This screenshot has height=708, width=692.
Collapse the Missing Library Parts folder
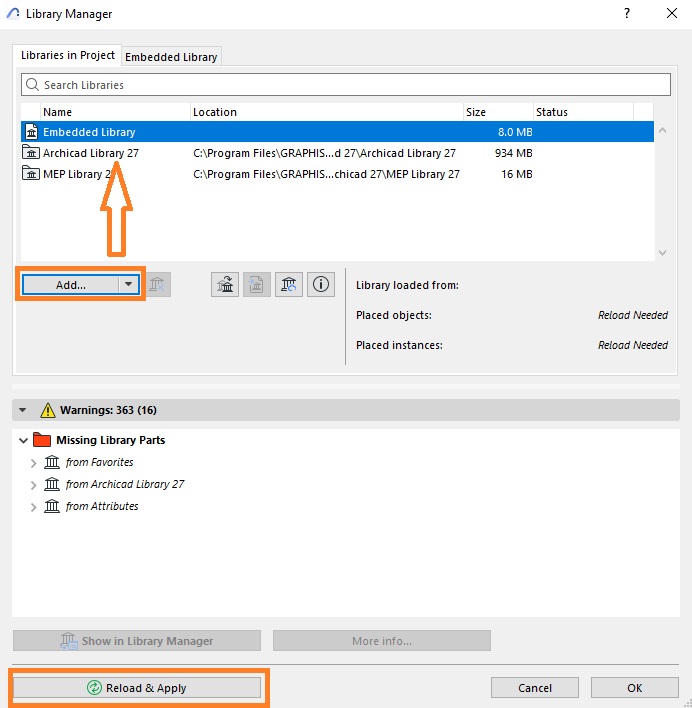[x=23, y=440]
